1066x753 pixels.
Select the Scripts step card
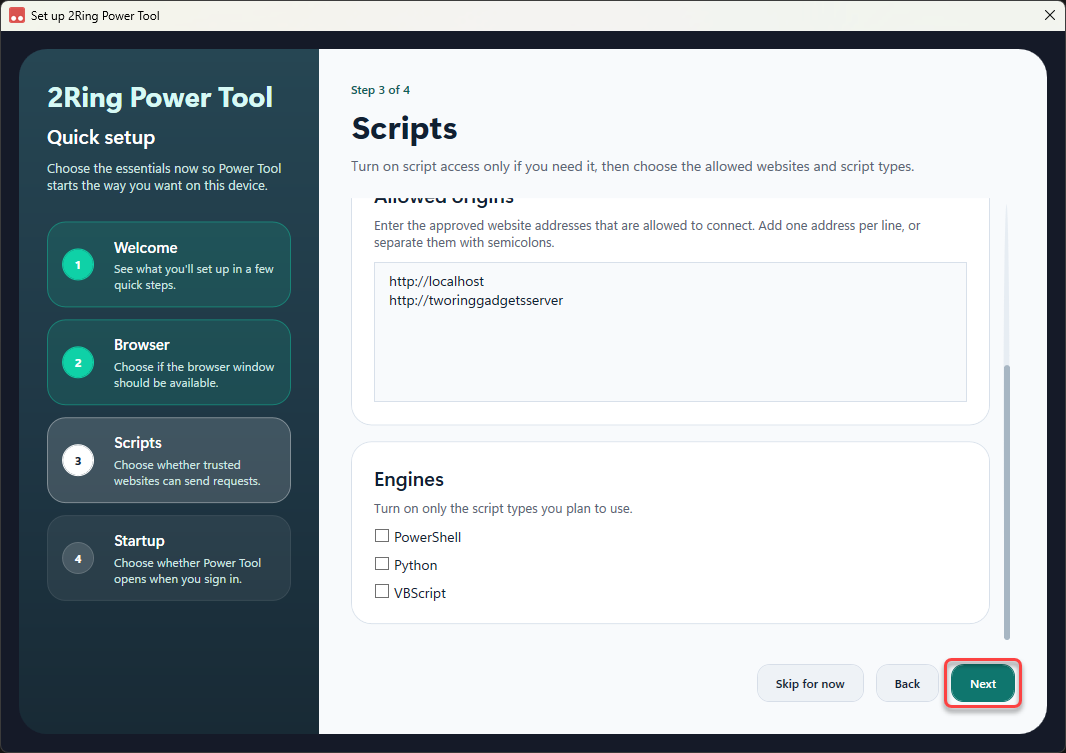tap(169, 460)
